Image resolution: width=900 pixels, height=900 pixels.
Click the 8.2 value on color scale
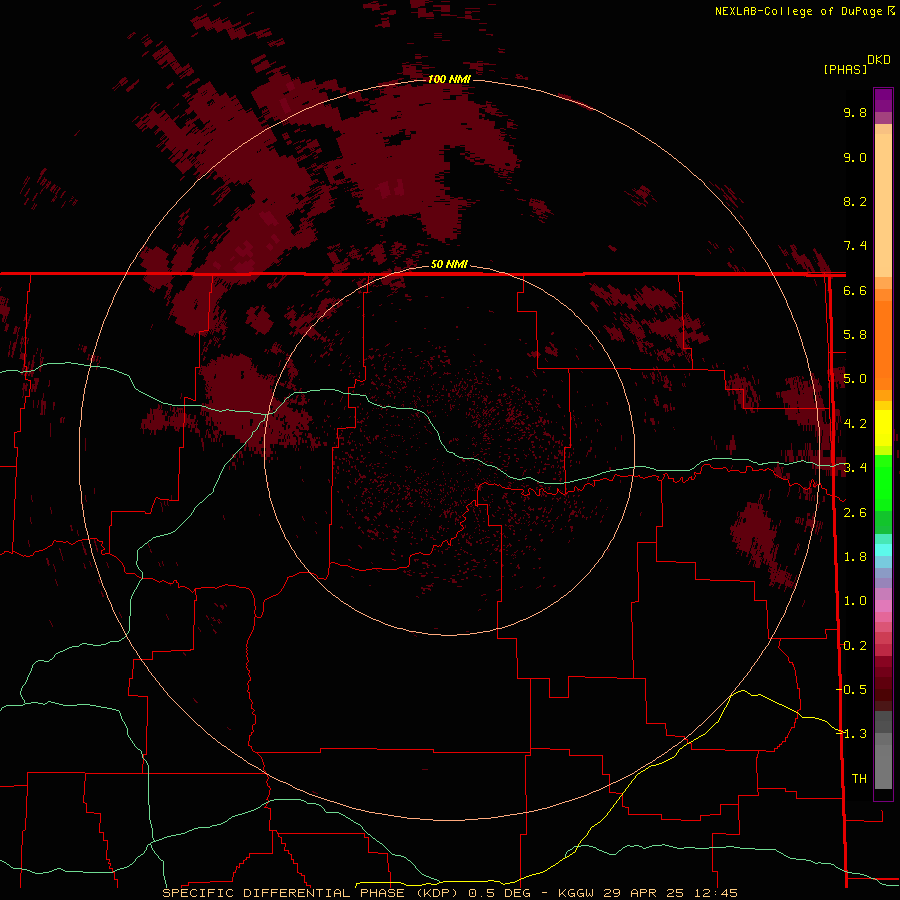coord(855,201)
